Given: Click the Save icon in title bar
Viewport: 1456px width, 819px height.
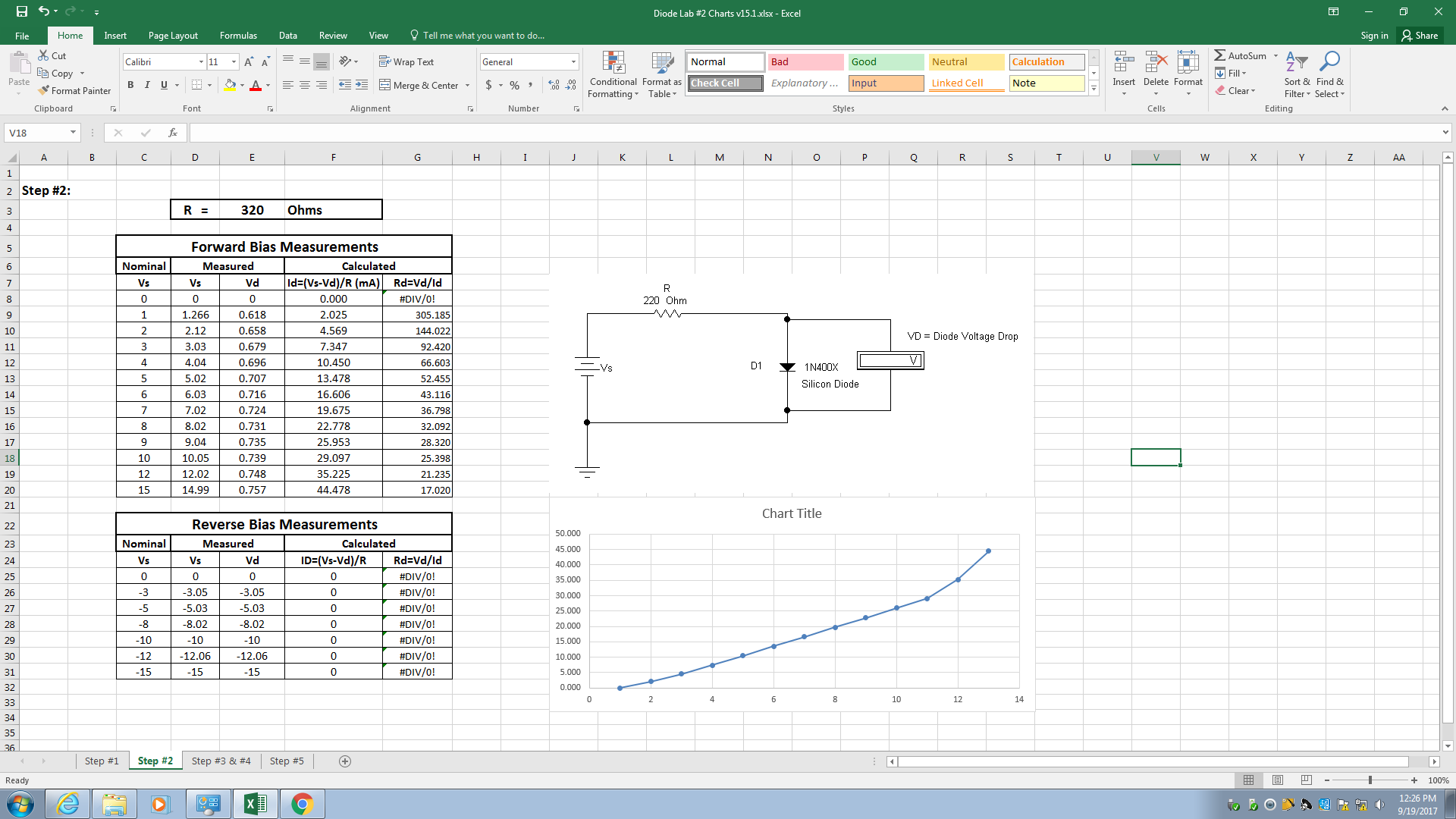Looking at the screenshot, I should [x=21, y=12].
